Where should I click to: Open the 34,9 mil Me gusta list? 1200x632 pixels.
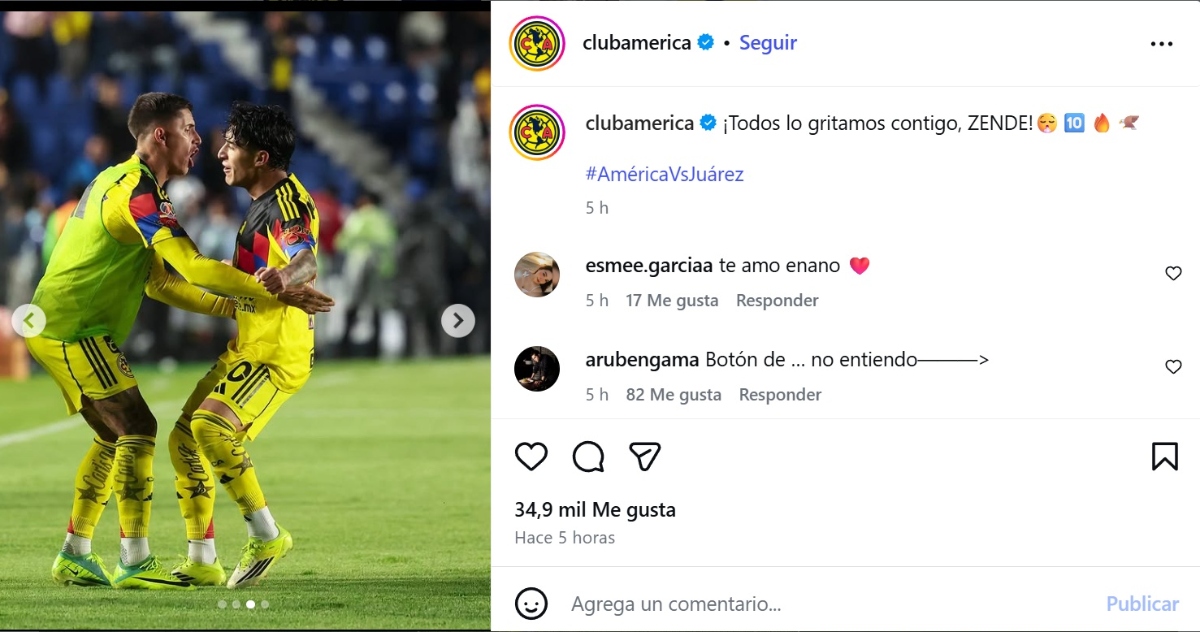pyautogui.click(x=595, y=510)
